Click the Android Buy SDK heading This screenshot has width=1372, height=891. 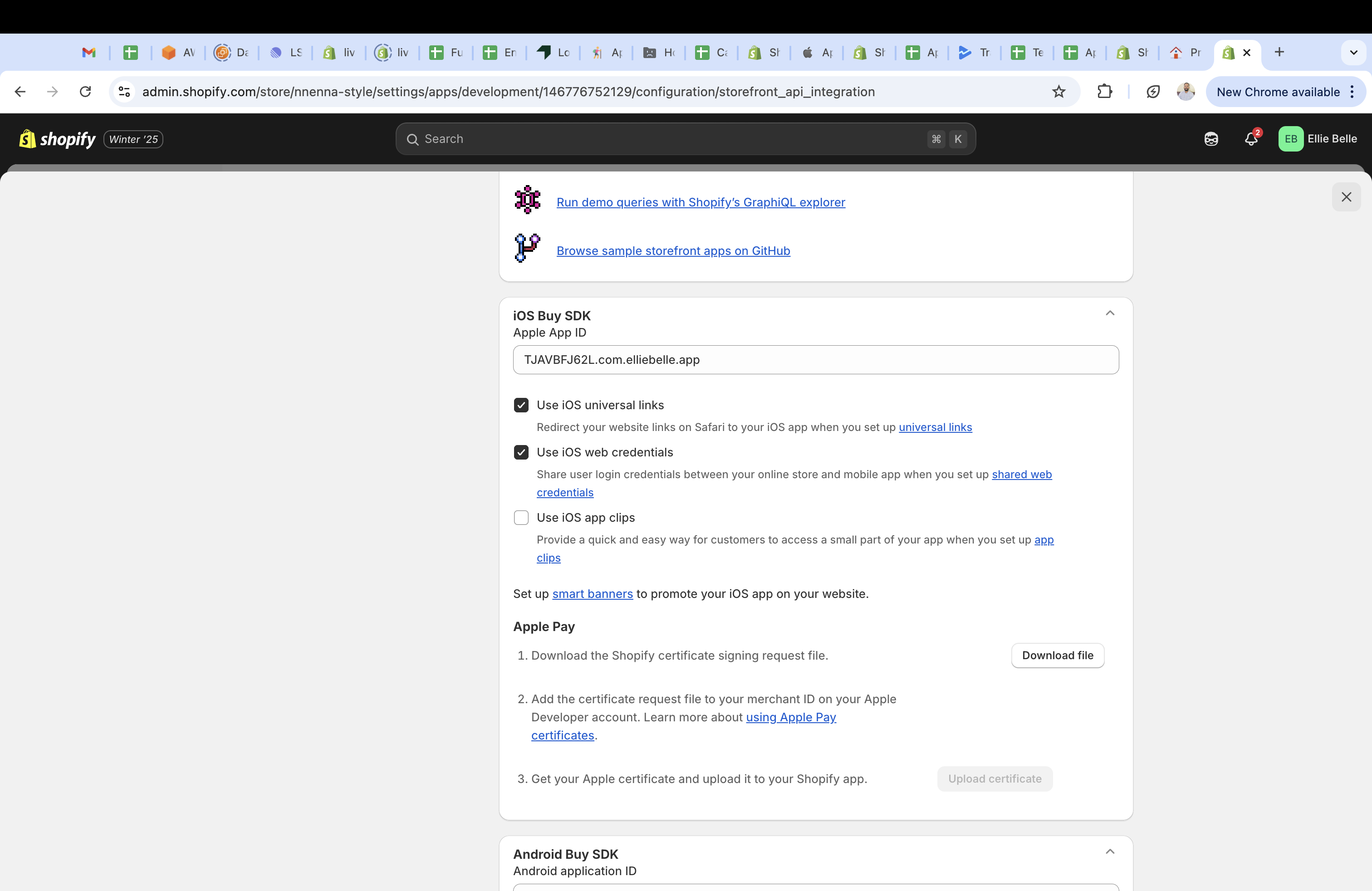(x=565, y=854)
